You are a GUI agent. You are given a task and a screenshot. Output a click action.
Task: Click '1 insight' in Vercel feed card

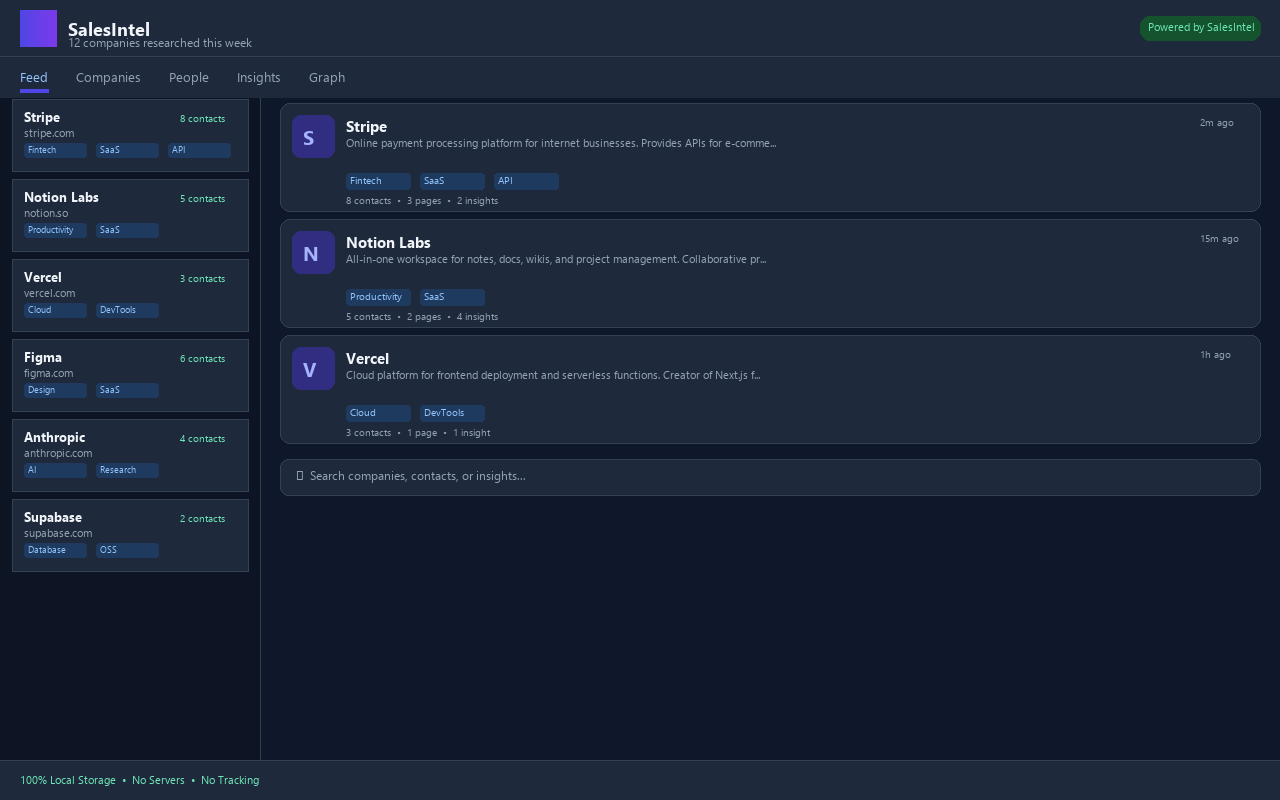(x=471, y=433)
